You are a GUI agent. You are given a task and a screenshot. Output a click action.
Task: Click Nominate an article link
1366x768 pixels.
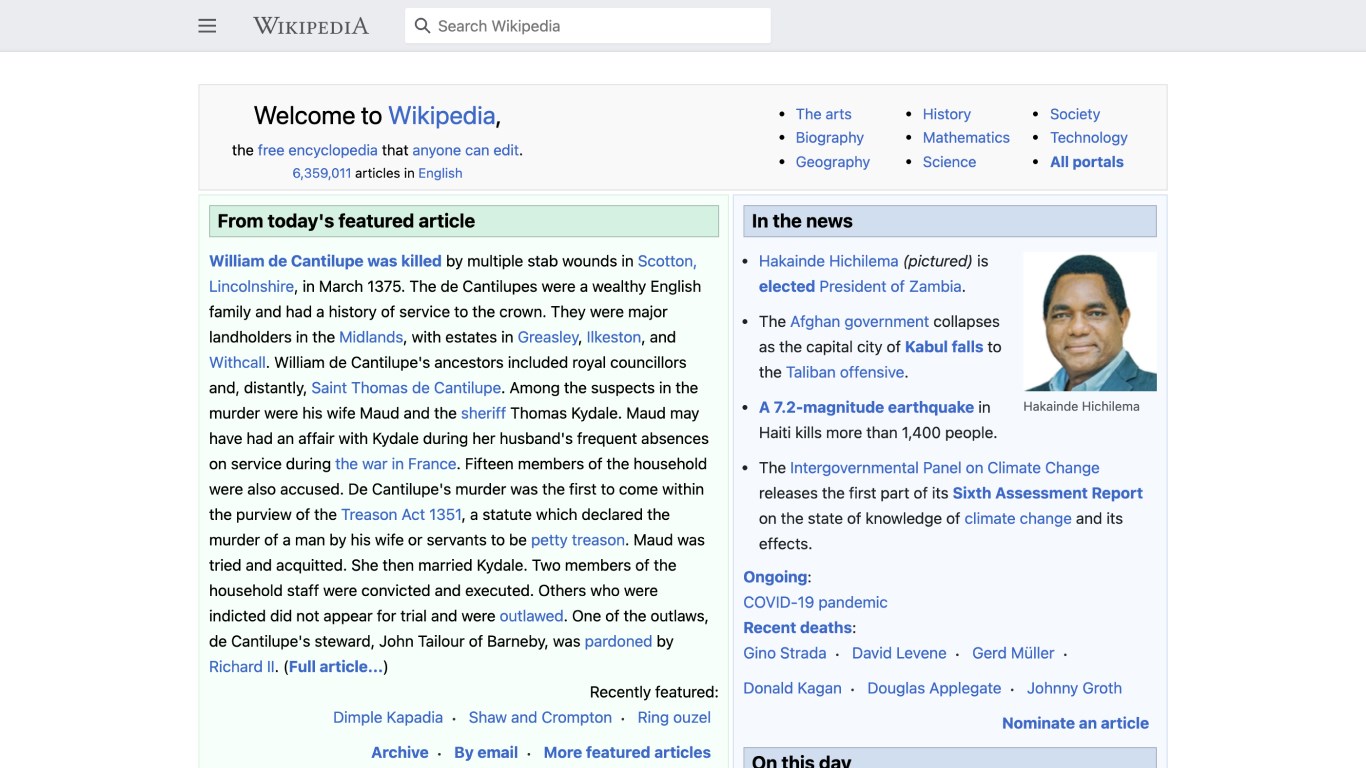[x=1075, y=723]
